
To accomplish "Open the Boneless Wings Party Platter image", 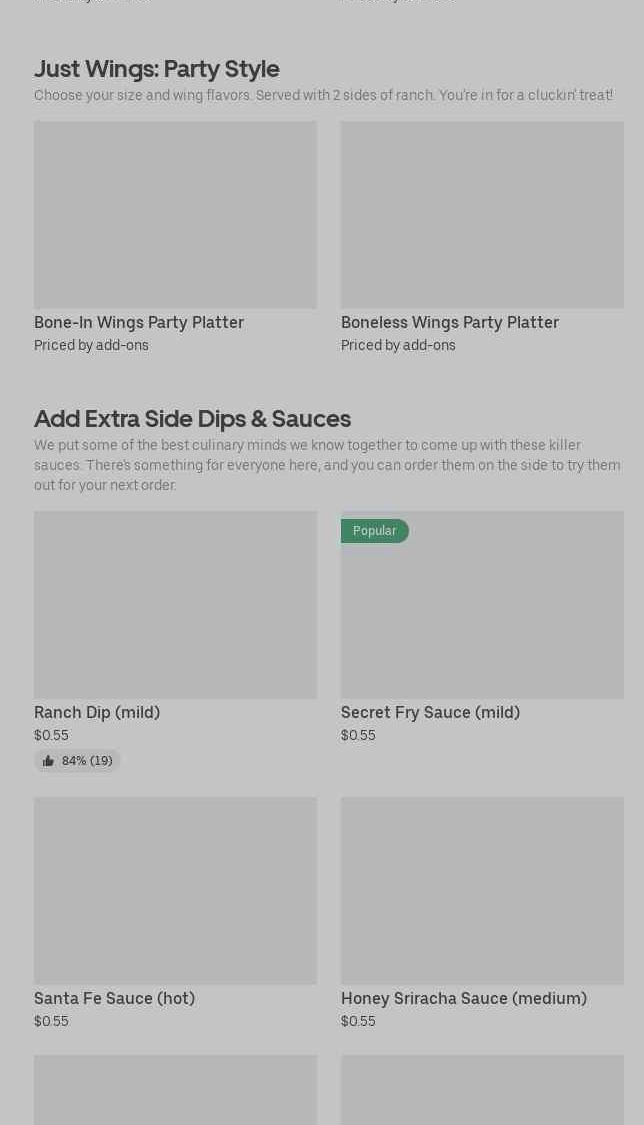I will click(482, 215).
